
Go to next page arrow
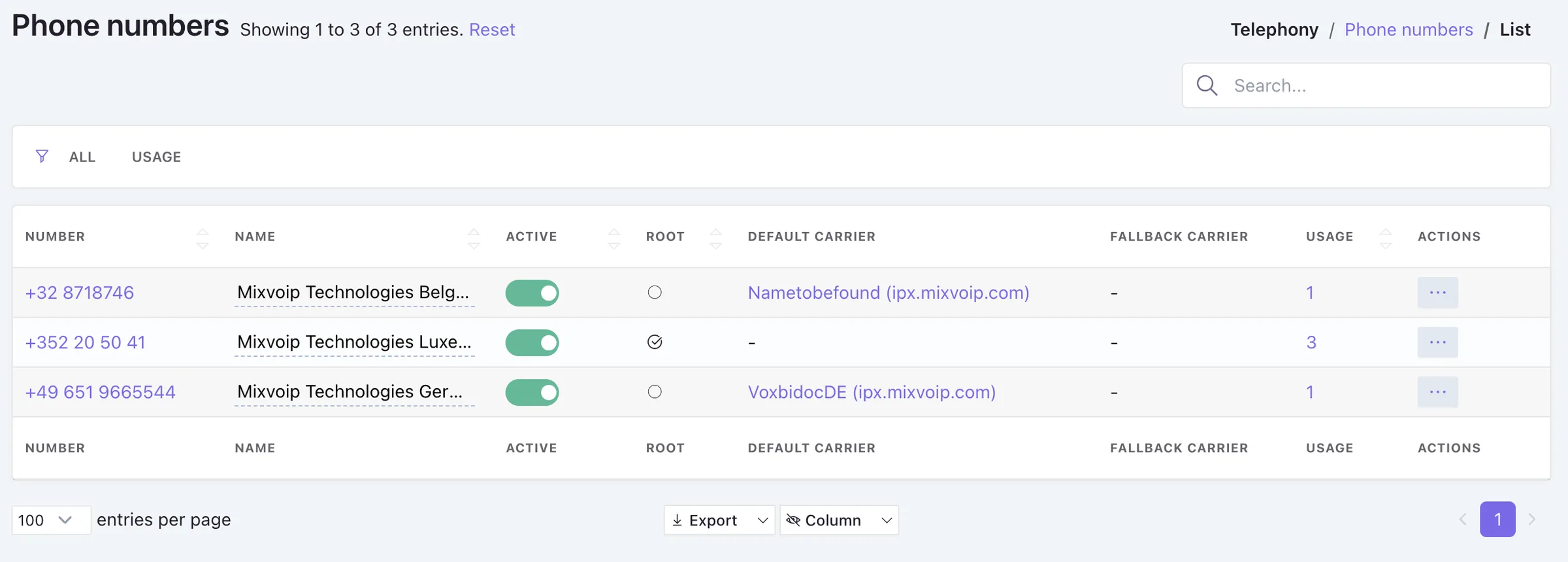coord(1532,520)
